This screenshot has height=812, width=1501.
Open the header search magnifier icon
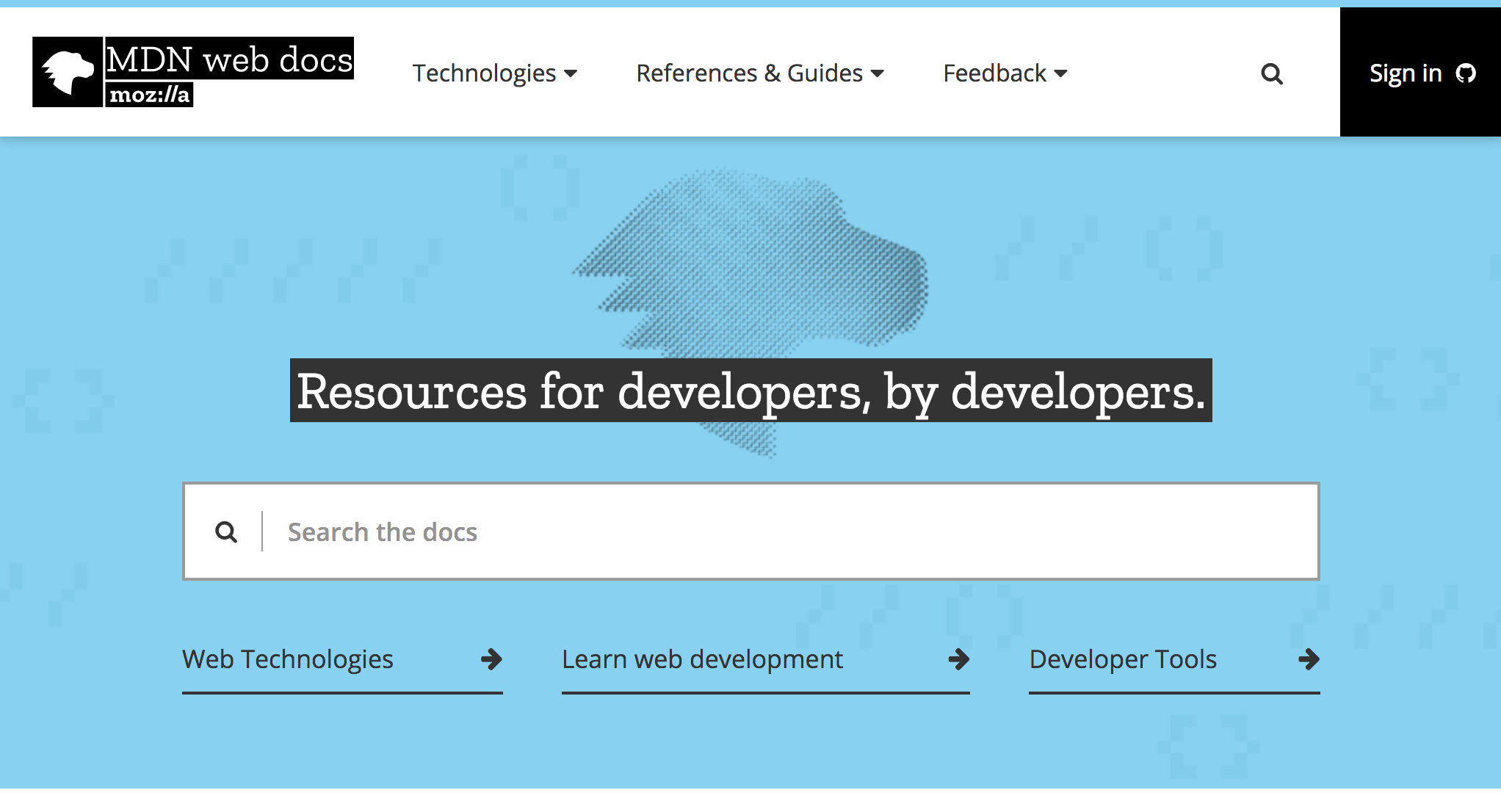tap(1272, 73)
